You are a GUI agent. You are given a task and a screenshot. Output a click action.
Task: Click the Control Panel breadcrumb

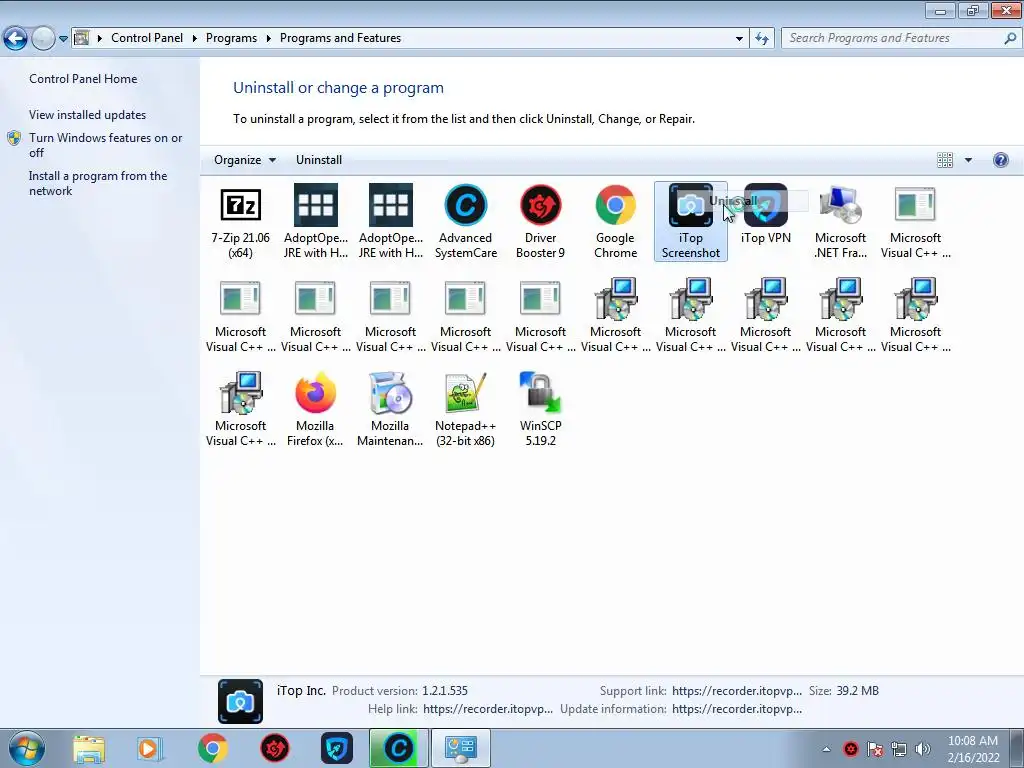147,38
